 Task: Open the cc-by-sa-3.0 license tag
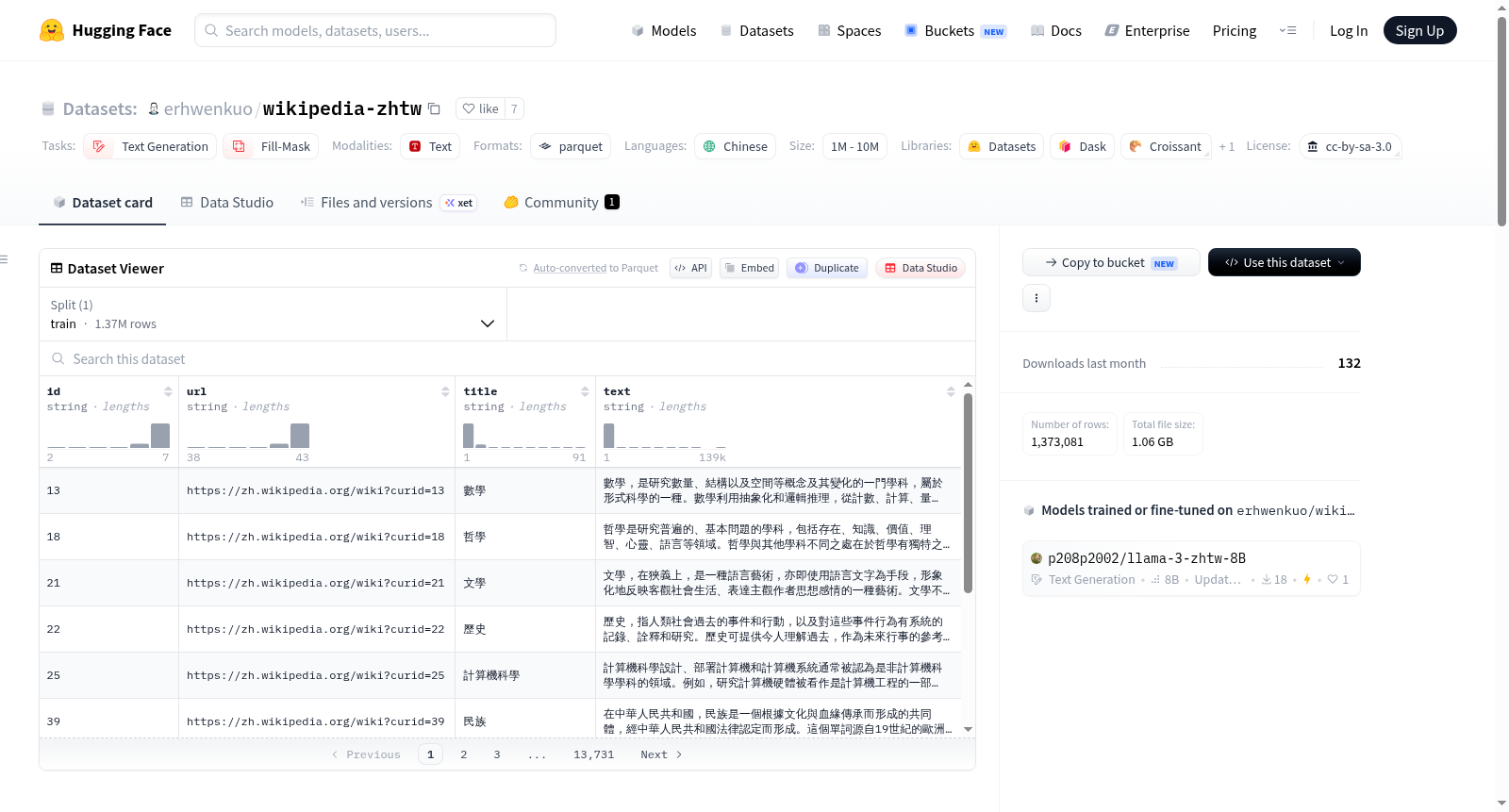[x=1350, y=146]
